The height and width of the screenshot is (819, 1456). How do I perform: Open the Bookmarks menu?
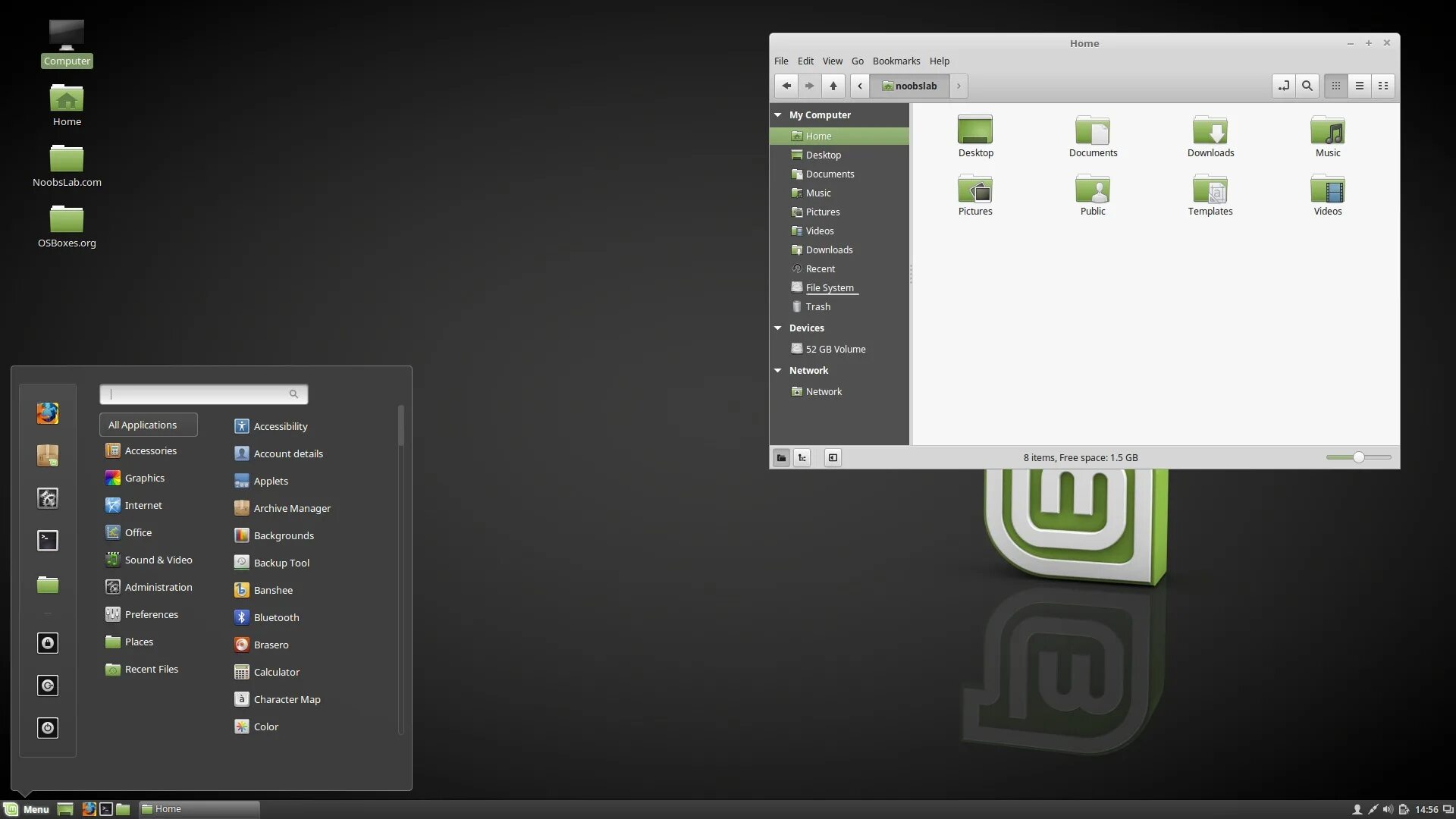click(896, 61)
